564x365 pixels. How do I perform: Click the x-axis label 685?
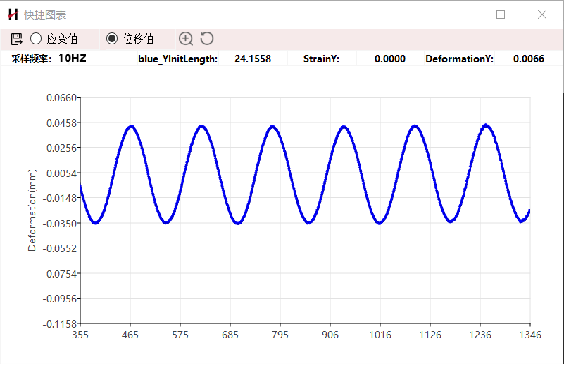230,335
